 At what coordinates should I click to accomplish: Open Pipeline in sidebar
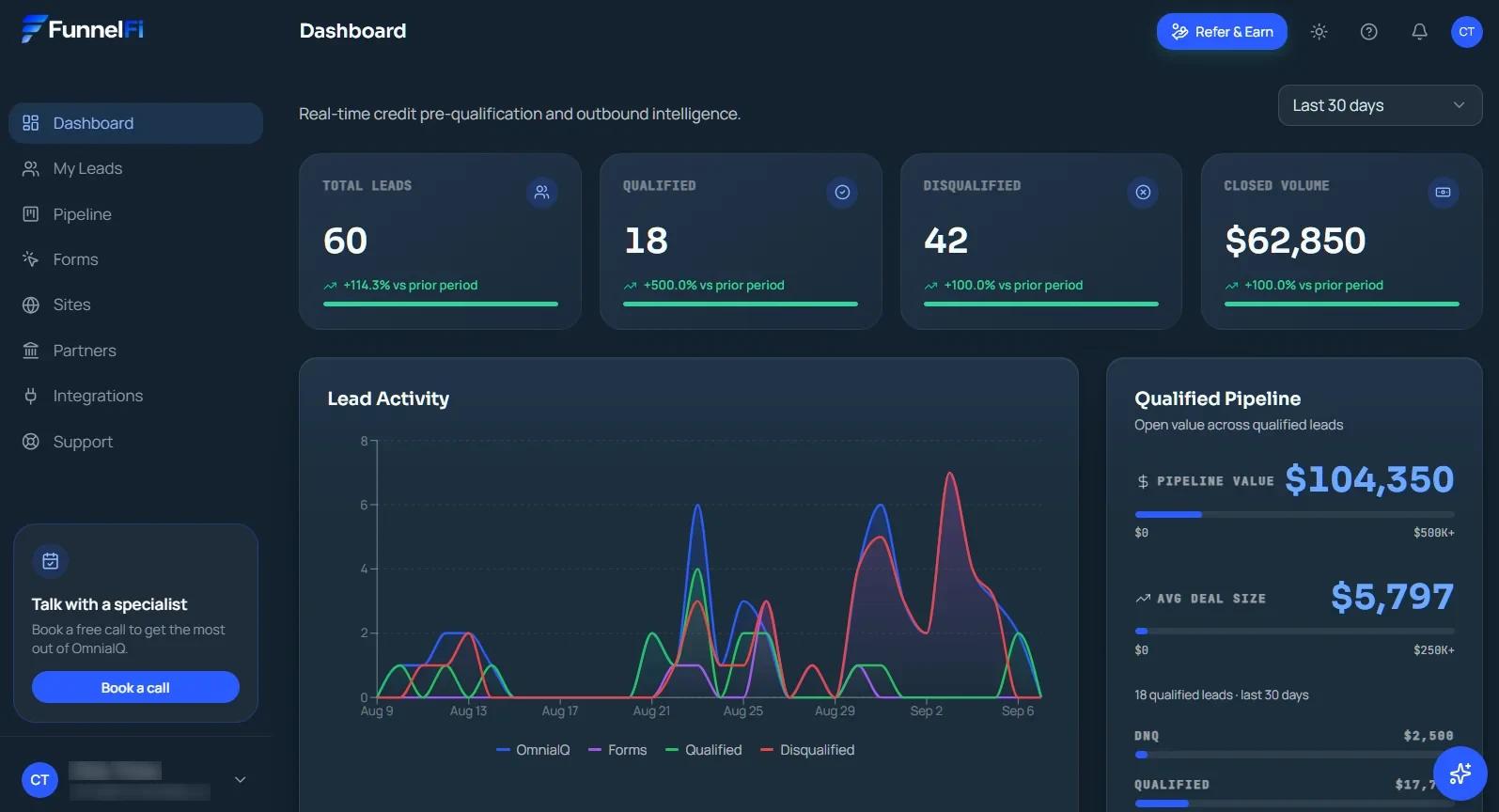(136, 214)
